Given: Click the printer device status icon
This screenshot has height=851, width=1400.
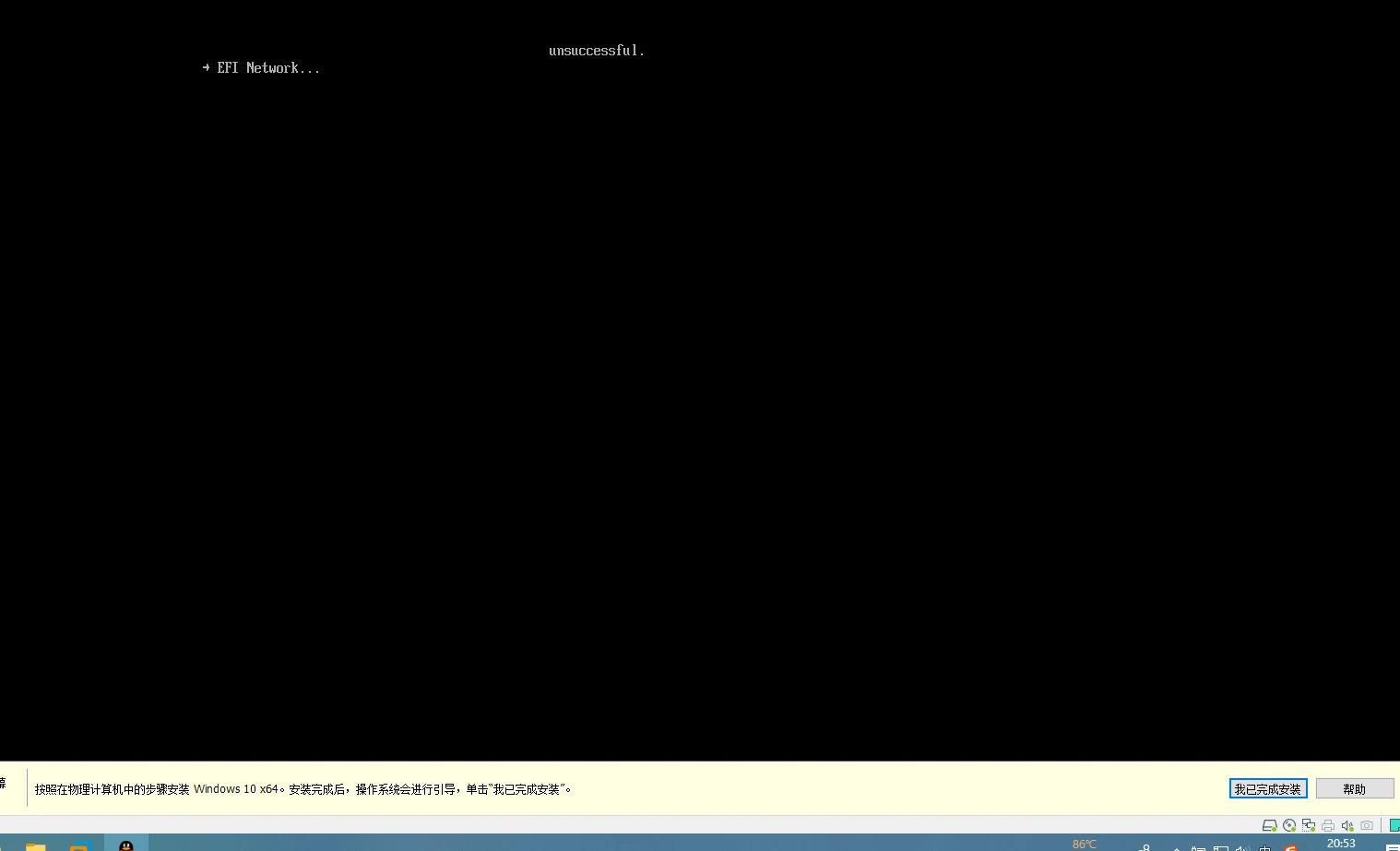Looking at the screenshot, I should coord(1328,825).
